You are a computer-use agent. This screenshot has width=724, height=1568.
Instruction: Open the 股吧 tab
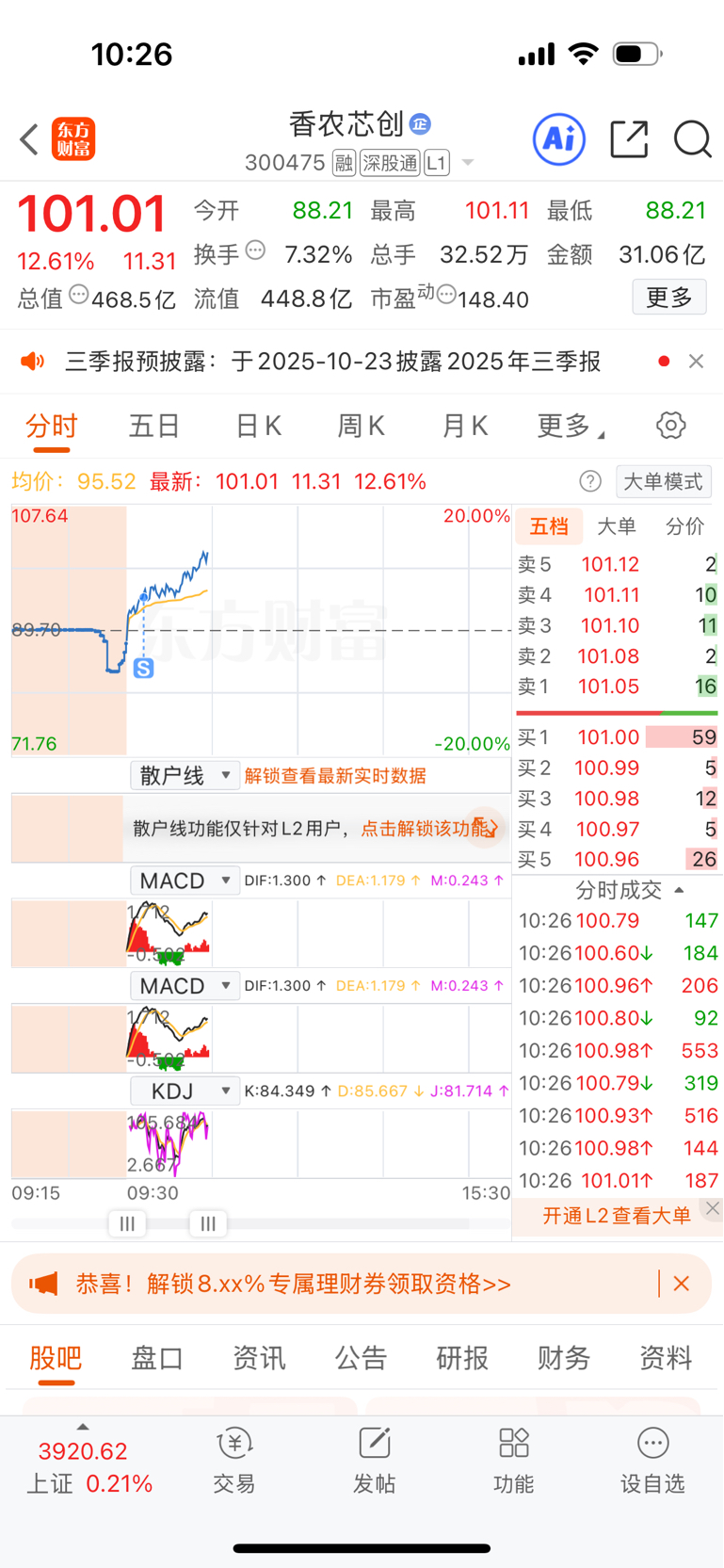pos(56,1358)
